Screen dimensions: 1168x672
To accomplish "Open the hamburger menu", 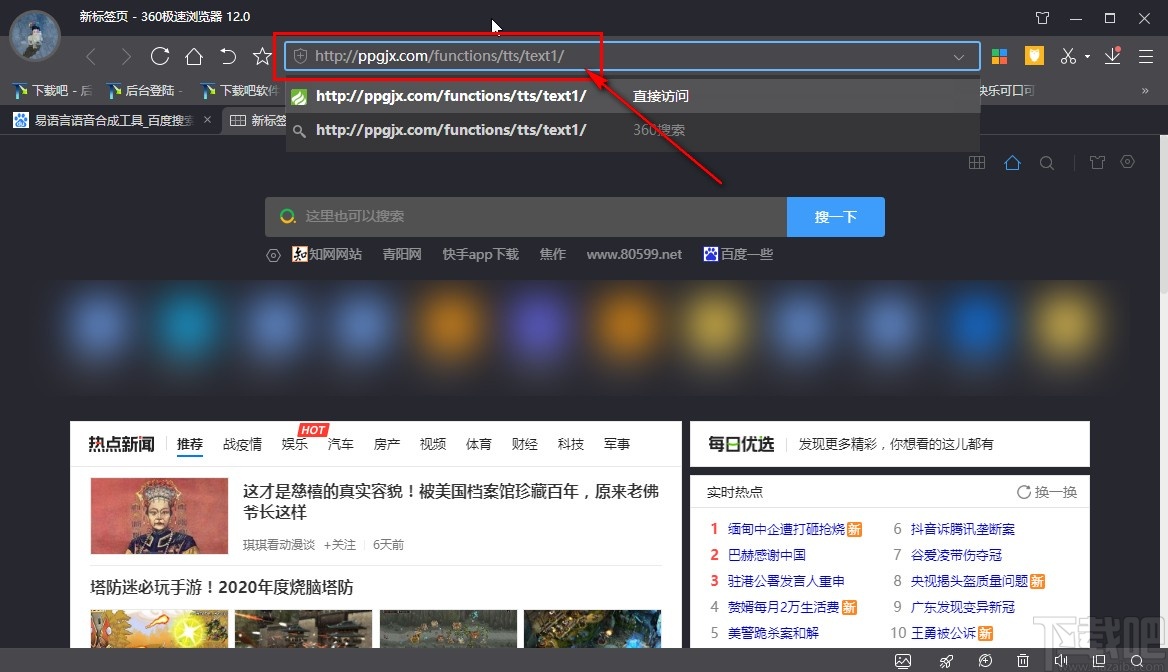I will pos(1147,56).
